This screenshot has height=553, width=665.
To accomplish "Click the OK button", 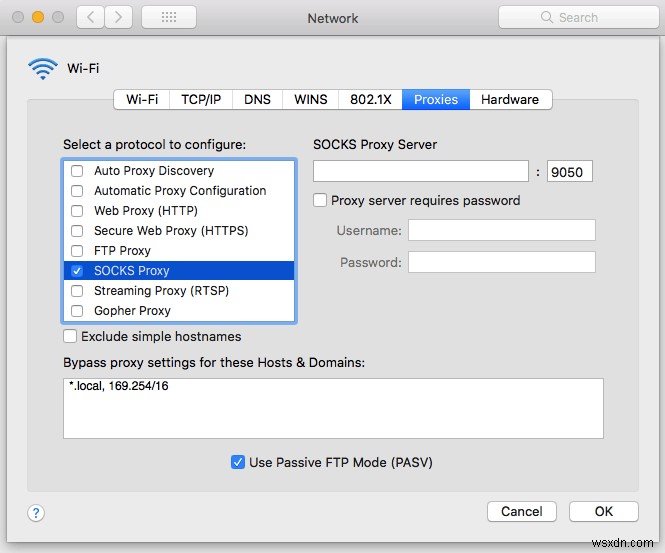I will click(604, 511).
